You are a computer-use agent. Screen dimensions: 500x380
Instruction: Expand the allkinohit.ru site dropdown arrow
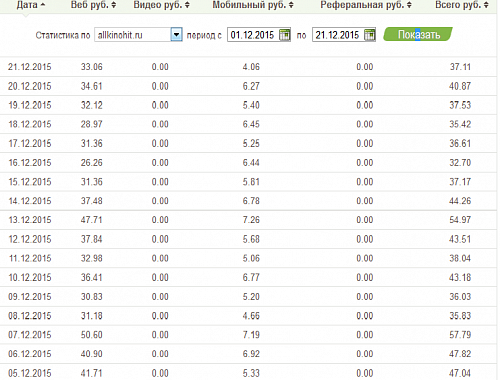click(176, 35)
